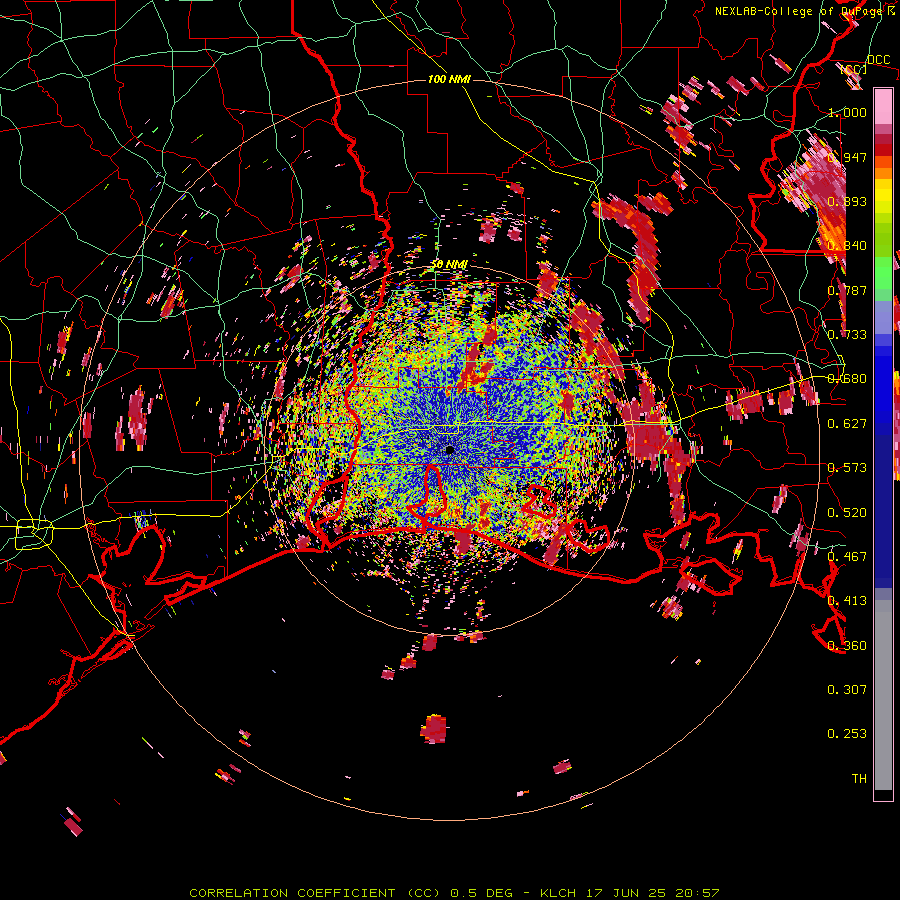Image resolution: width=900 pixels, height=900 pixels.
Task: Select the 0.680 legend value
Action: tap(847, 379)
